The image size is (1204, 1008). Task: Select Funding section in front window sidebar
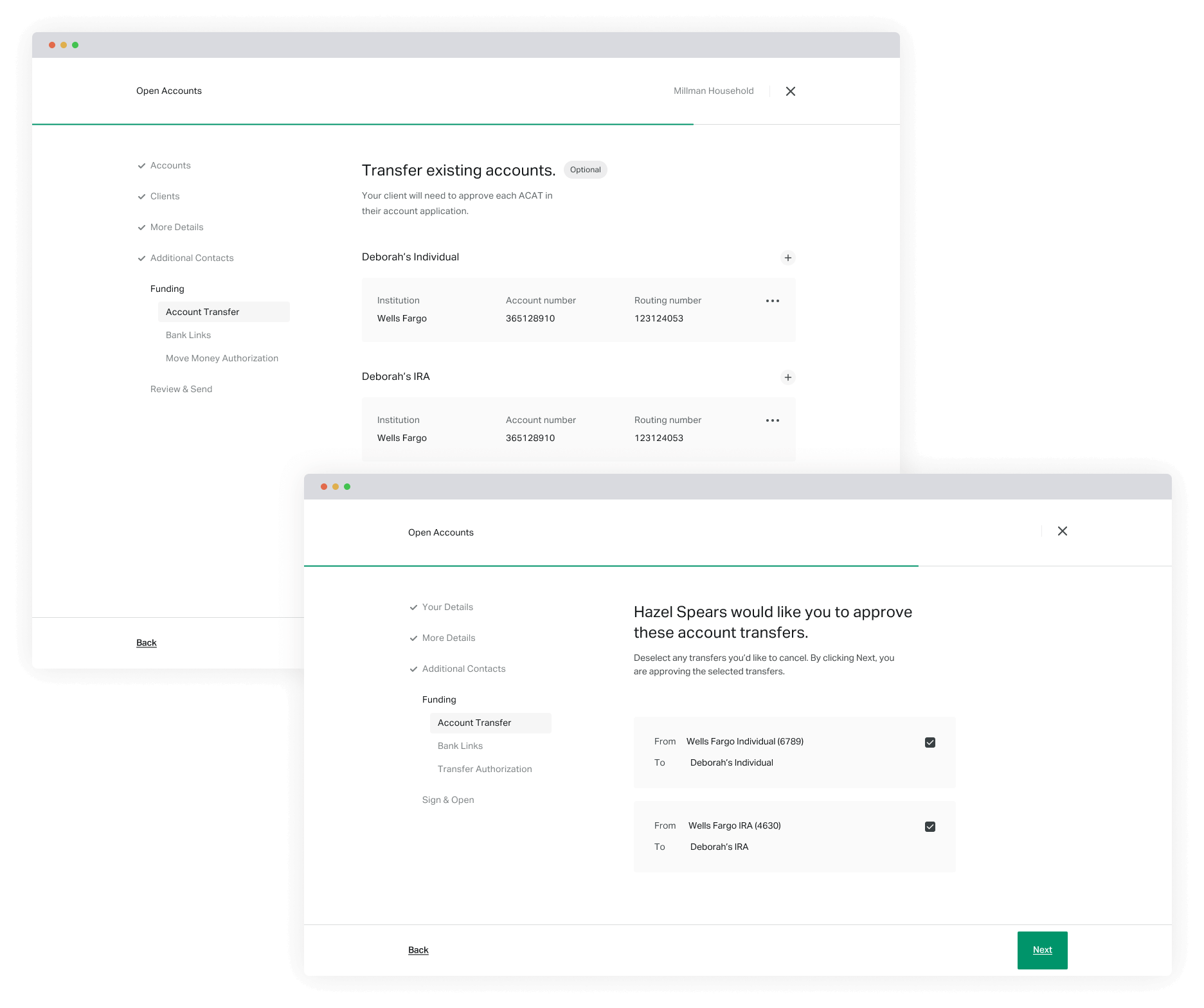439,699
